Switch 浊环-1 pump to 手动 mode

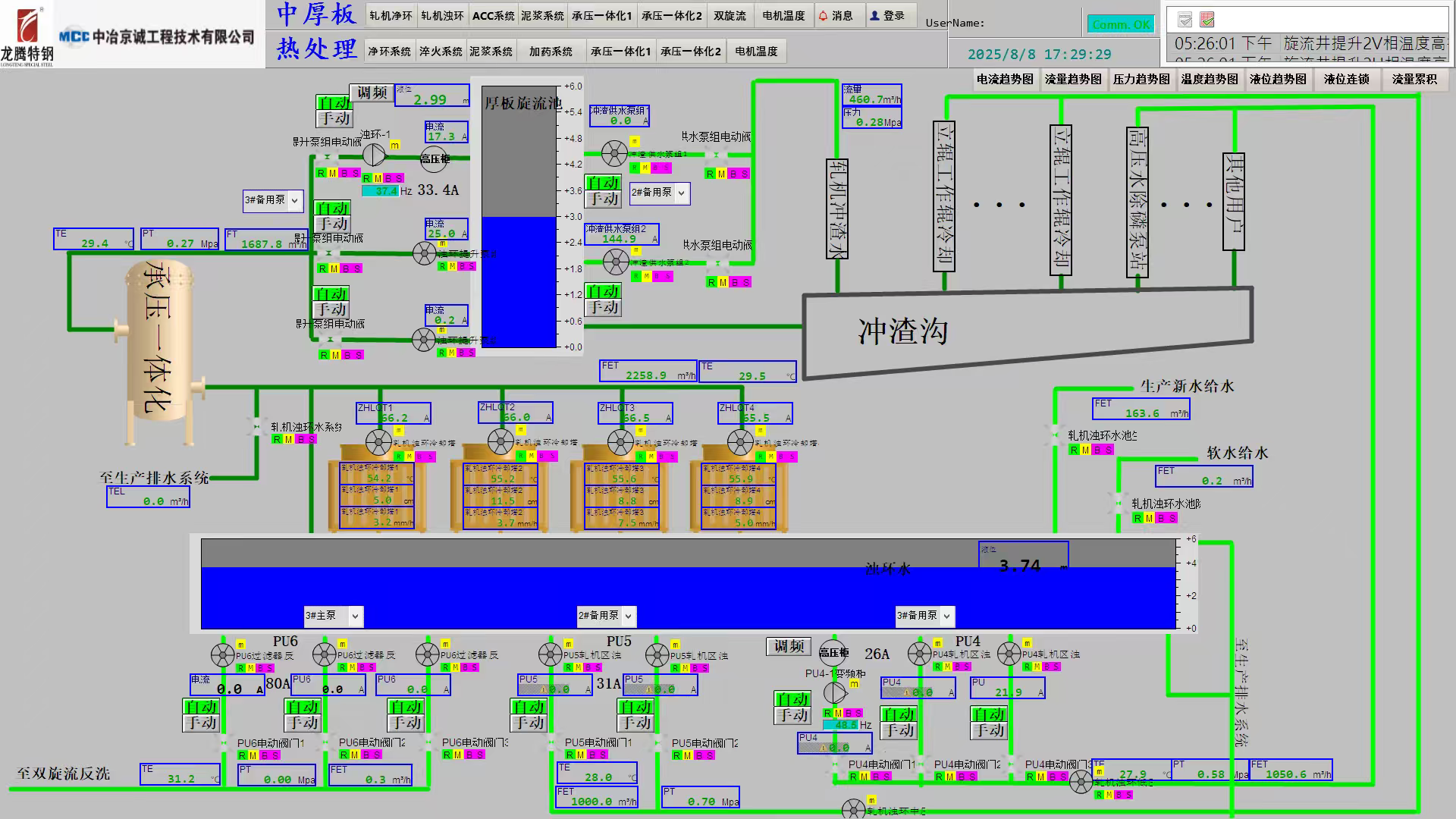[333, 118]
